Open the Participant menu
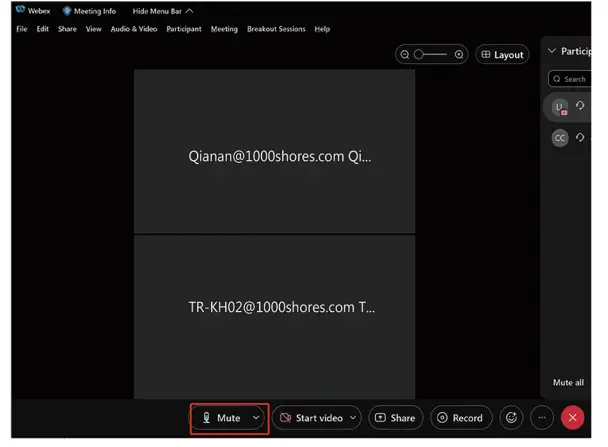Screen dimensions: 608x447 click(x=184, y=29)
